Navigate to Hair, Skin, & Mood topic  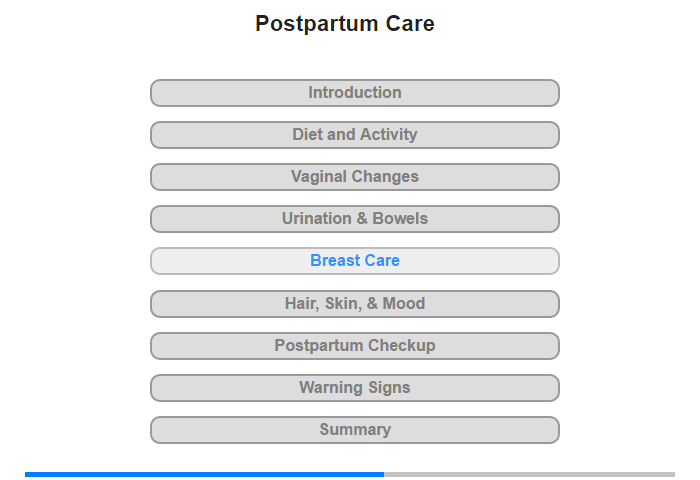point(355,304)
